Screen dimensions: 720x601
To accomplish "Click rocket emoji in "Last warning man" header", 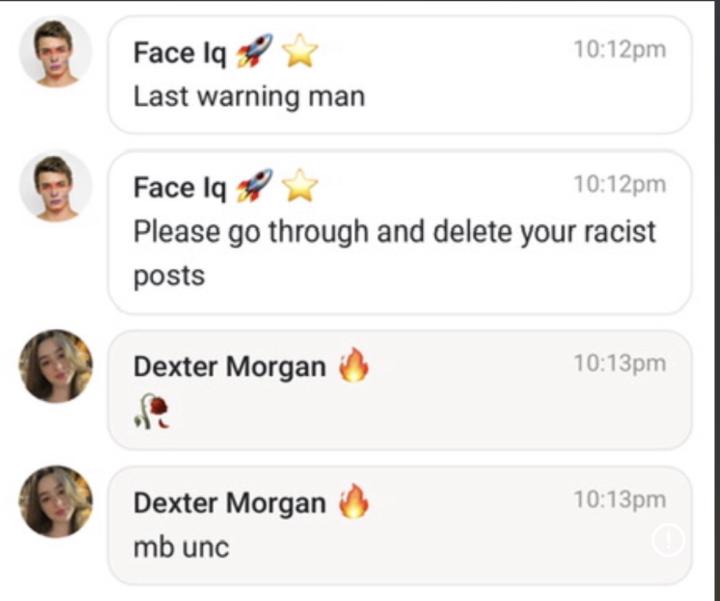I will (x=254, y=51).
